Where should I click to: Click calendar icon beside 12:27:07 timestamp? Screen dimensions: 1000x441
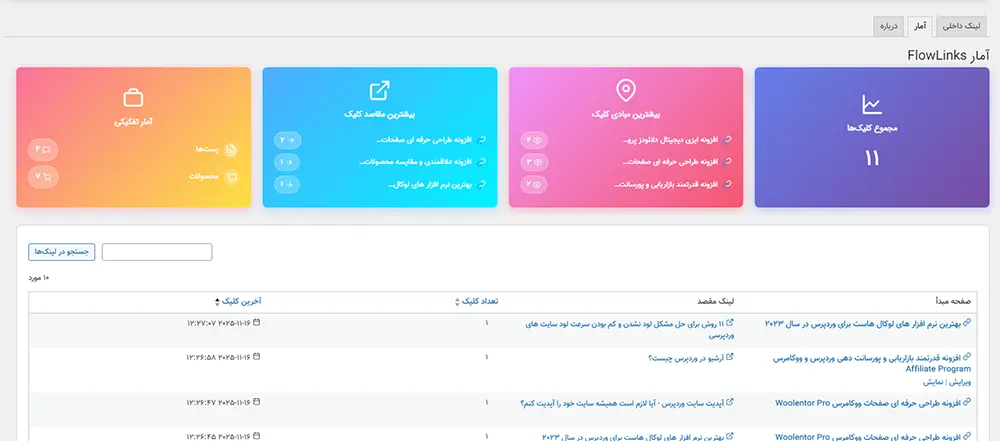point(257,323)
